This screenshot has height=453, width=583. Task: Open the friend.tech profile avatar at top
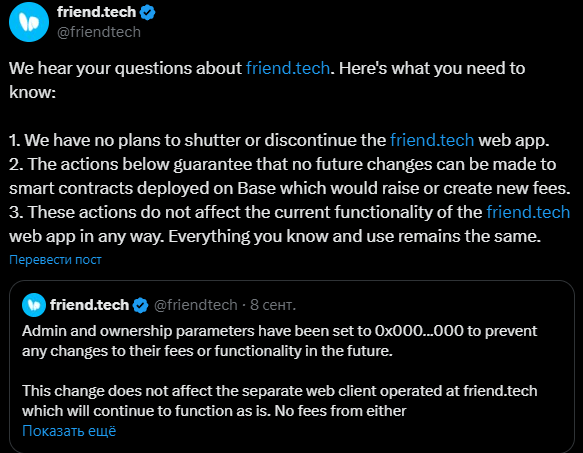point(29,22)
